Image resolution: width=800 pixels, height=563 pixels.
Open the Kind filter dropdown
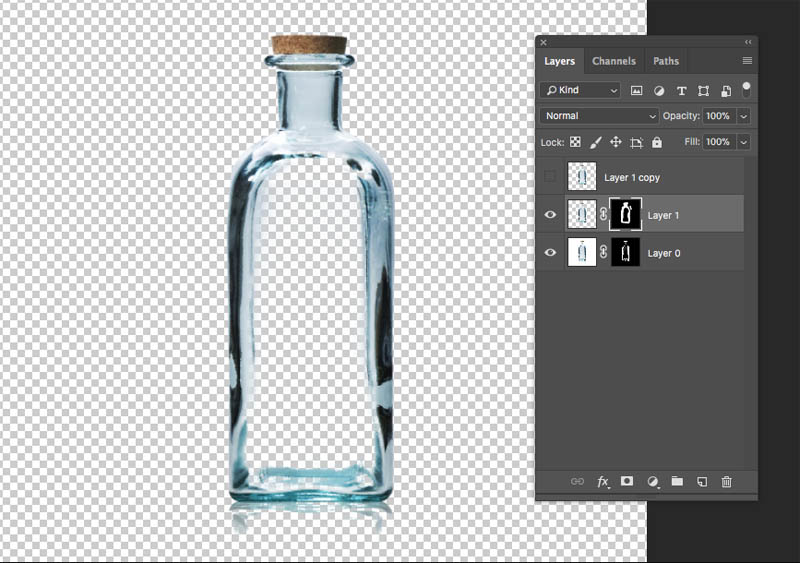(x=580, y=90)
